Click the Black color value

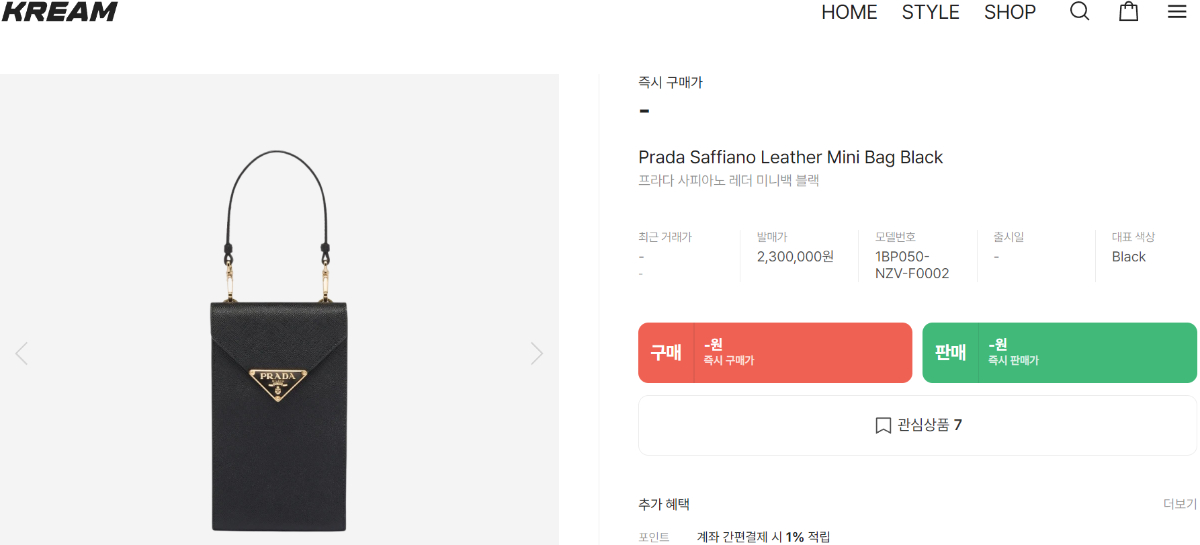pyautogui.click(x=1128, y=257)
